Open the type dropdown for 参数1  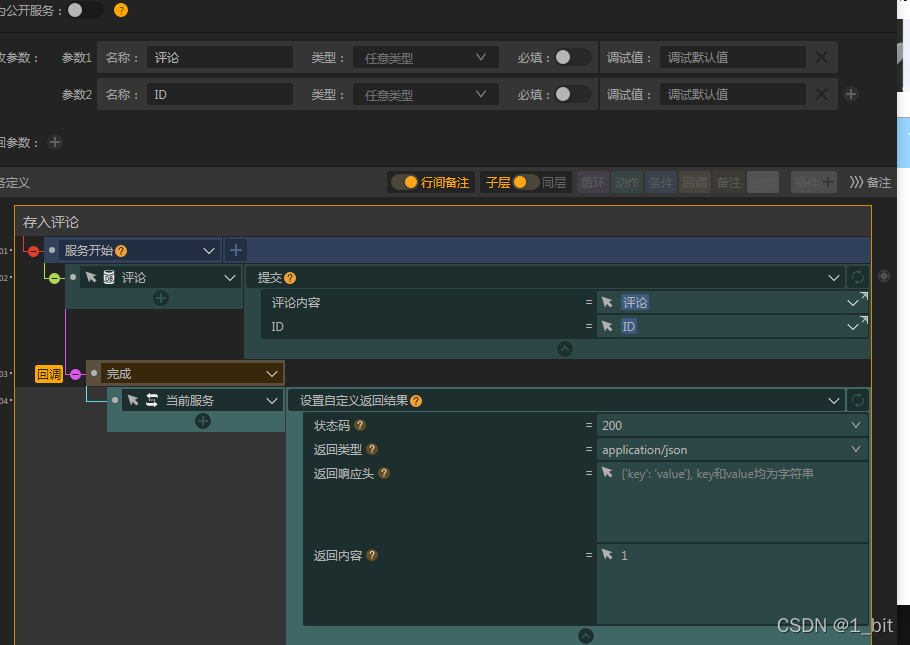425,57
